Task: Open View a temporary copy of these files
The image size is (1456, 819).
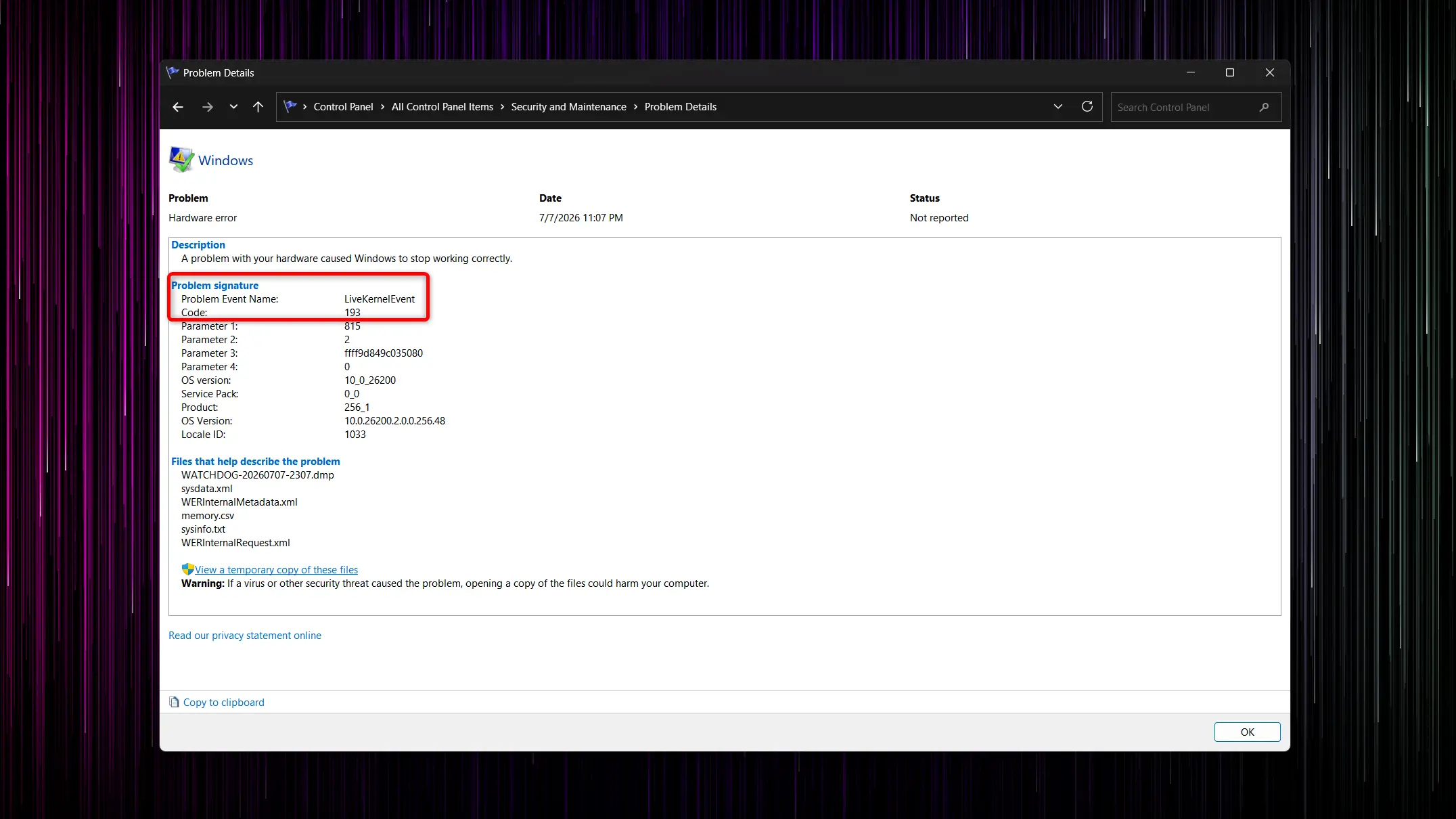Action: pos(277,570)
